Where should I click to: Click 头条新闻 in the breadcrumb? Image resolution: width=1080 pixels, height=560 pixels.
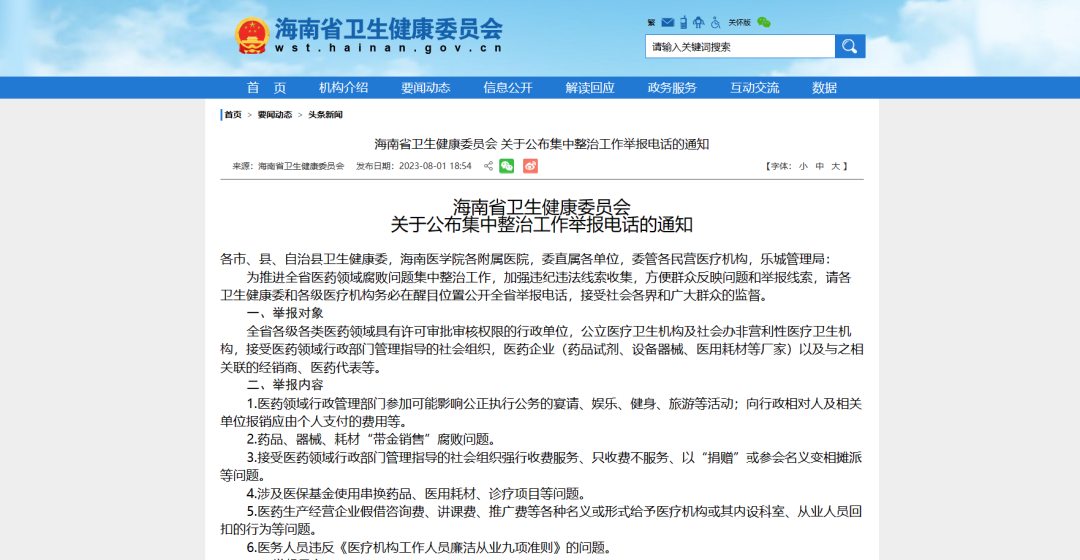pos(325,114)
